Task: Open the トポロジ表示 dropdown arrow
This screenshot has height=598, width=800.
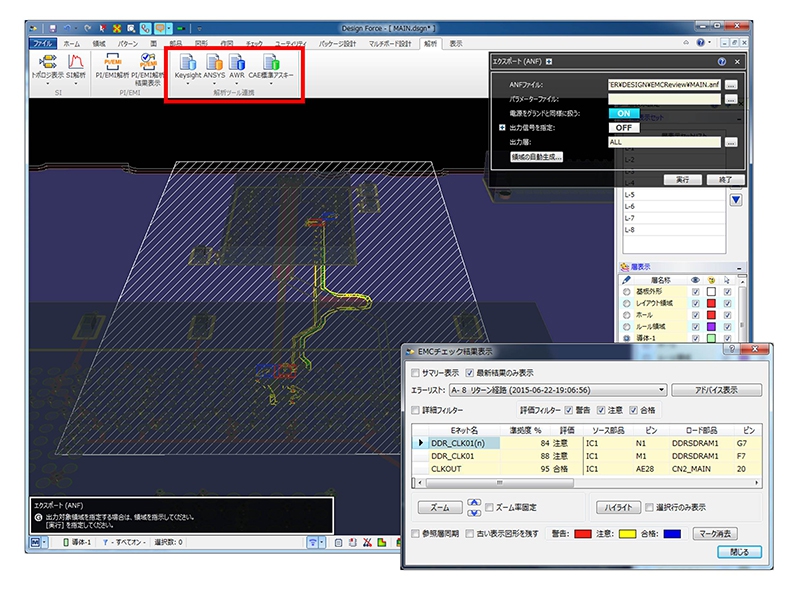Action: [47, 83]
